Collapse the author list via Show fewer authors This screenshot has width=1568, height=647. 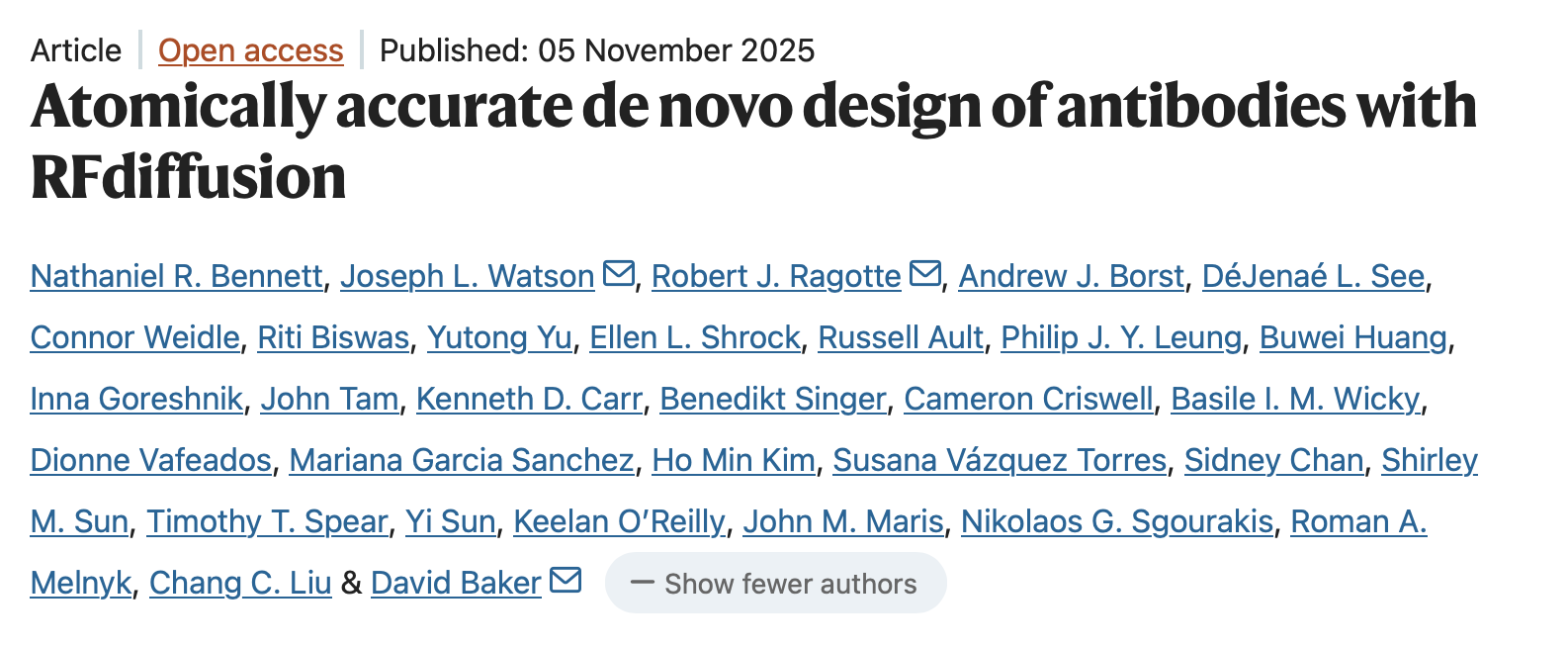[776, 584]
